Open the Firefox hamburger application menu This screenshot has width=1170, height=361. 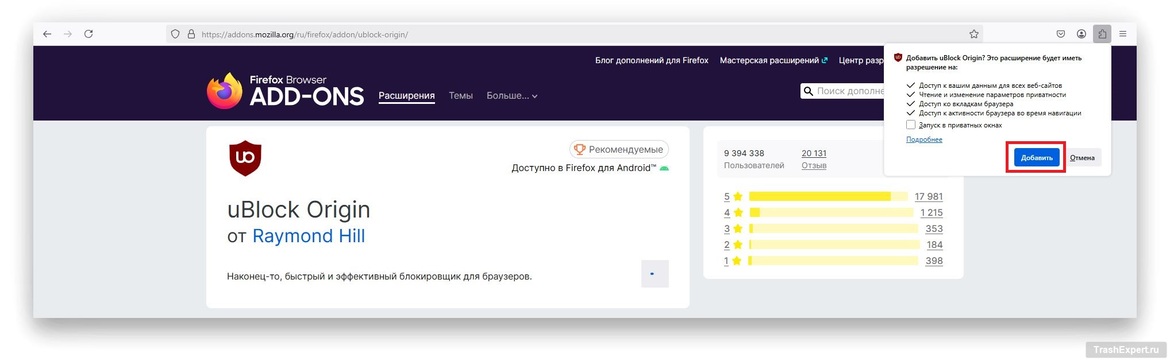click(1123, 34)
